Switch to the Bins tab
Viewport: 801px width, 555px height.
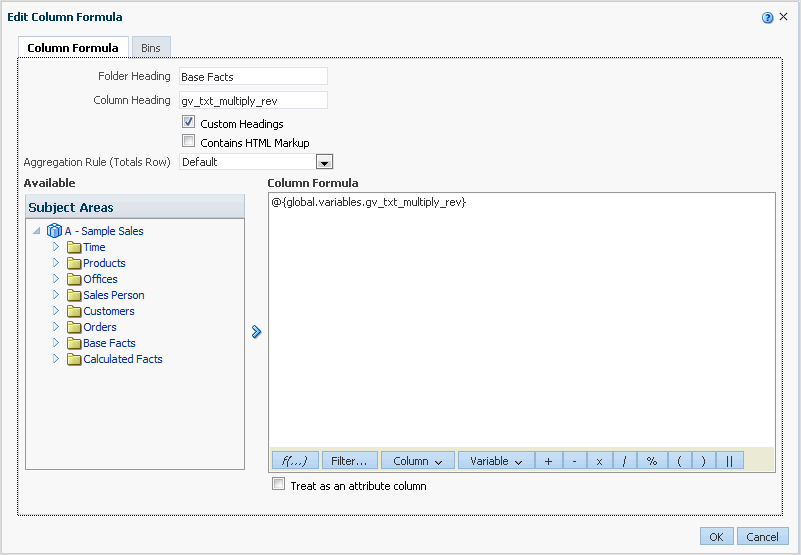(150, 48)
